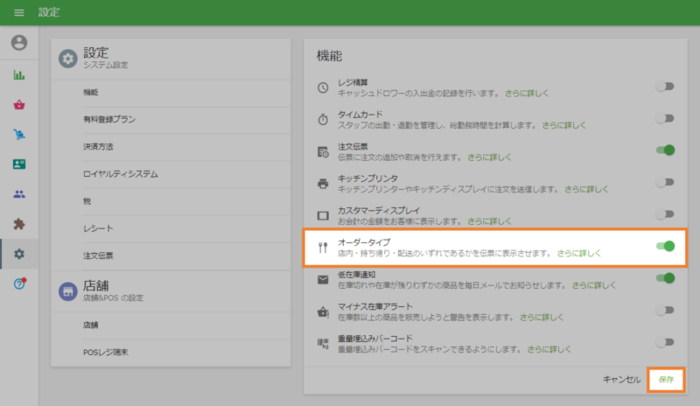Enable the レジ精算 toggle
The height and width of the screenshot is (406, 700).
[664, 87]
